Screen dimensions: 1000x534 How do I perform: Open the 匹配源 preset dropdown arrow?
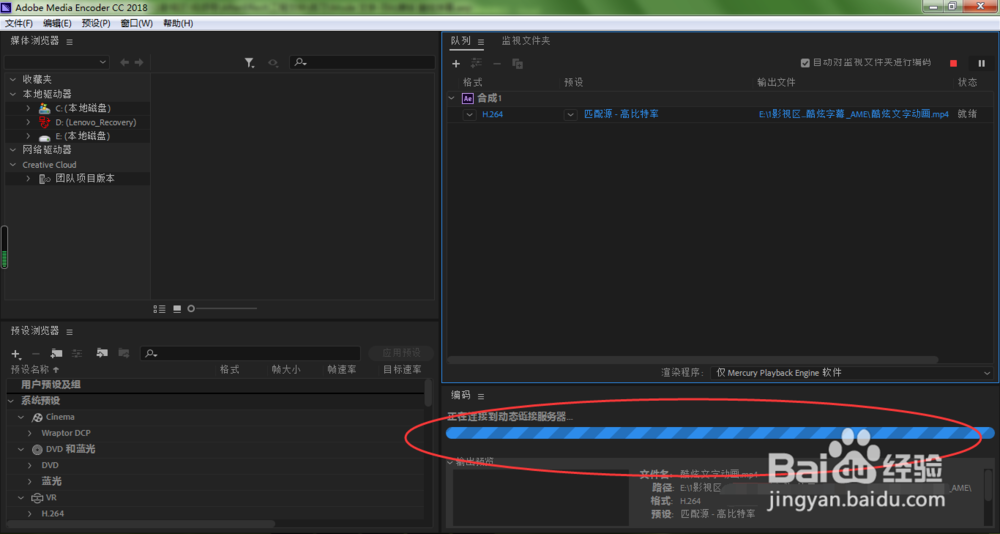tap(570, 115)
